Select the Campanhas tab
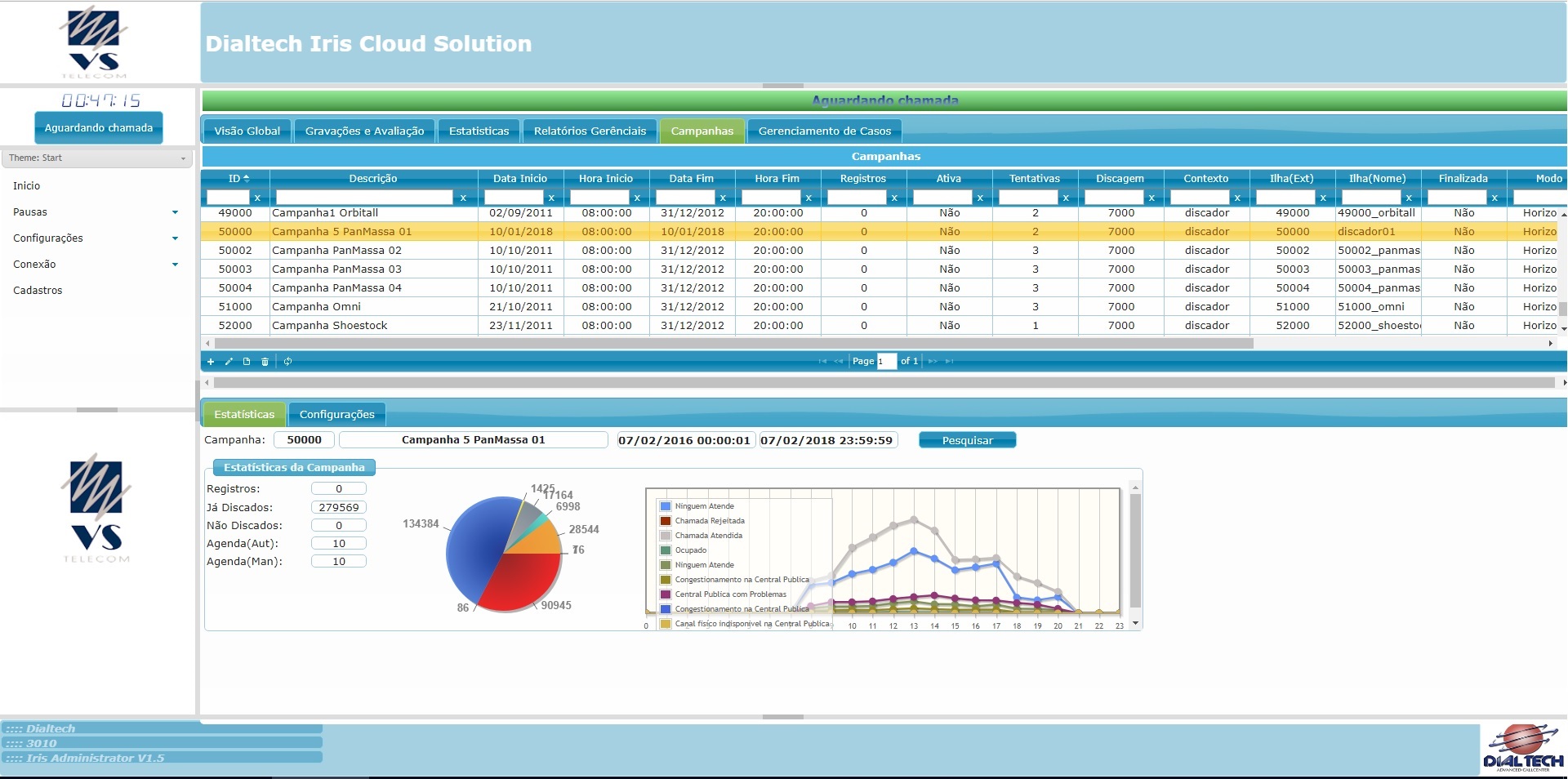 tap(702, 131)
